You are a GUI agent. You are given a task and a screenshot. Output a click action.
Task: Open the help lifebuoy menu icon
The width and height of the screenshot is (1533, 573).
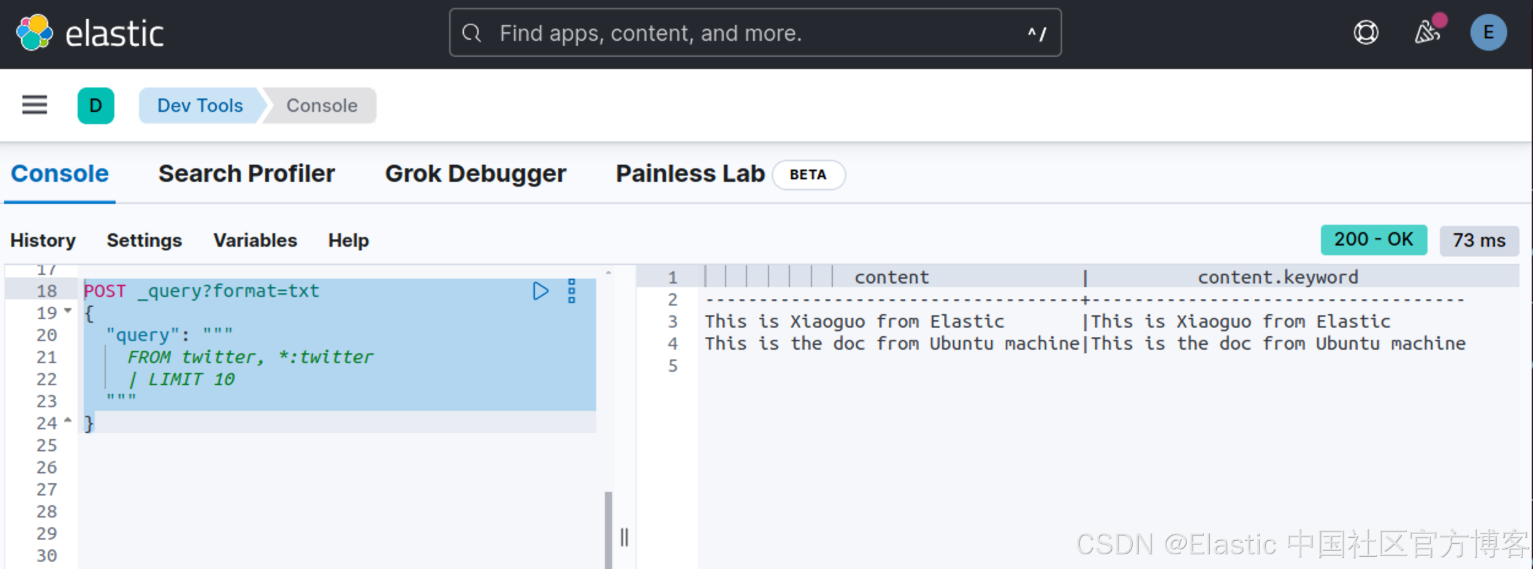pyautogui.click(x=1365, y=33)
